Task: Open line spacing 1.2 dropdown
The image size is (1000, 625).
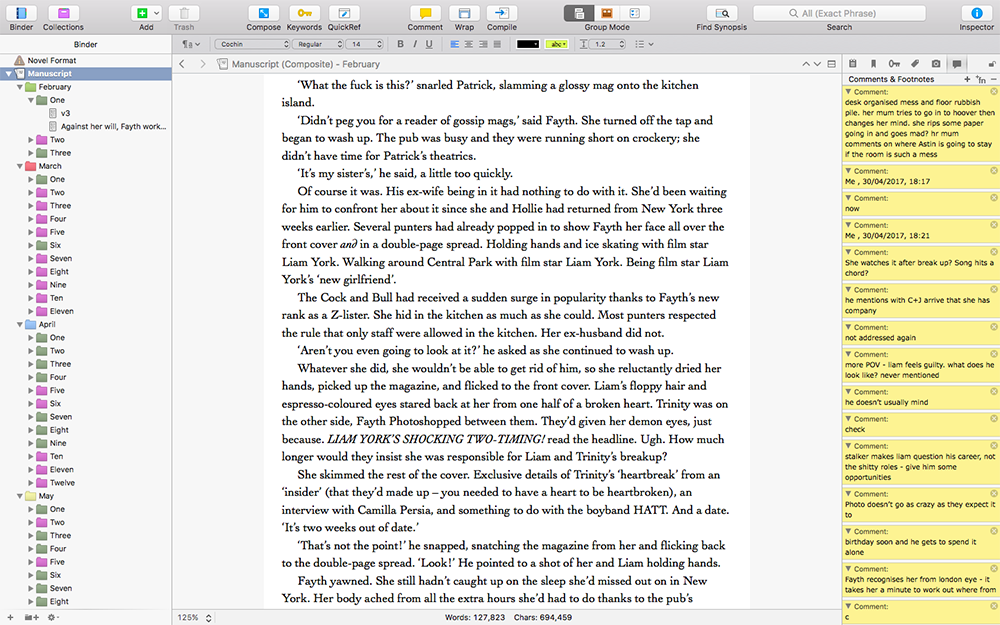Action: (x=608, y=44)
